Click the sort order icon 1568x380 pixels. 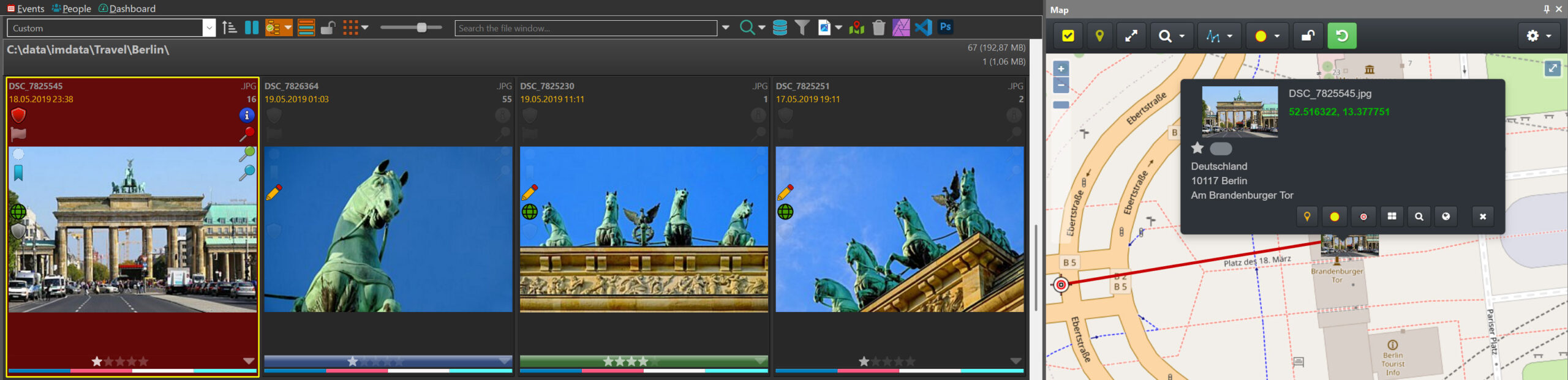230,28
